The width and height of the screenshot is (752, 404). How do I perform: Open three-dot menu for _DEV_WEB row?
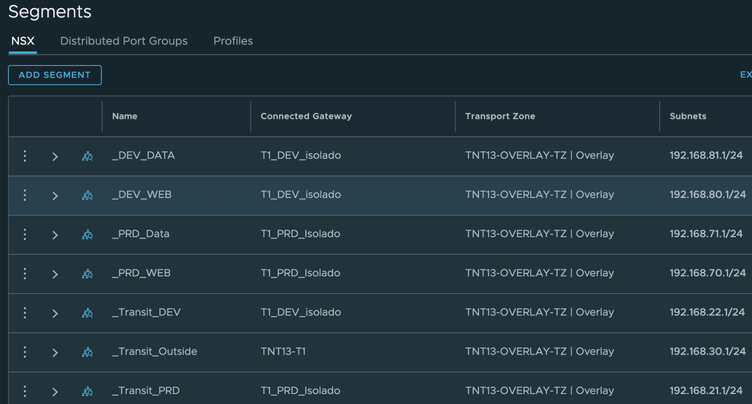click(26, 195)
